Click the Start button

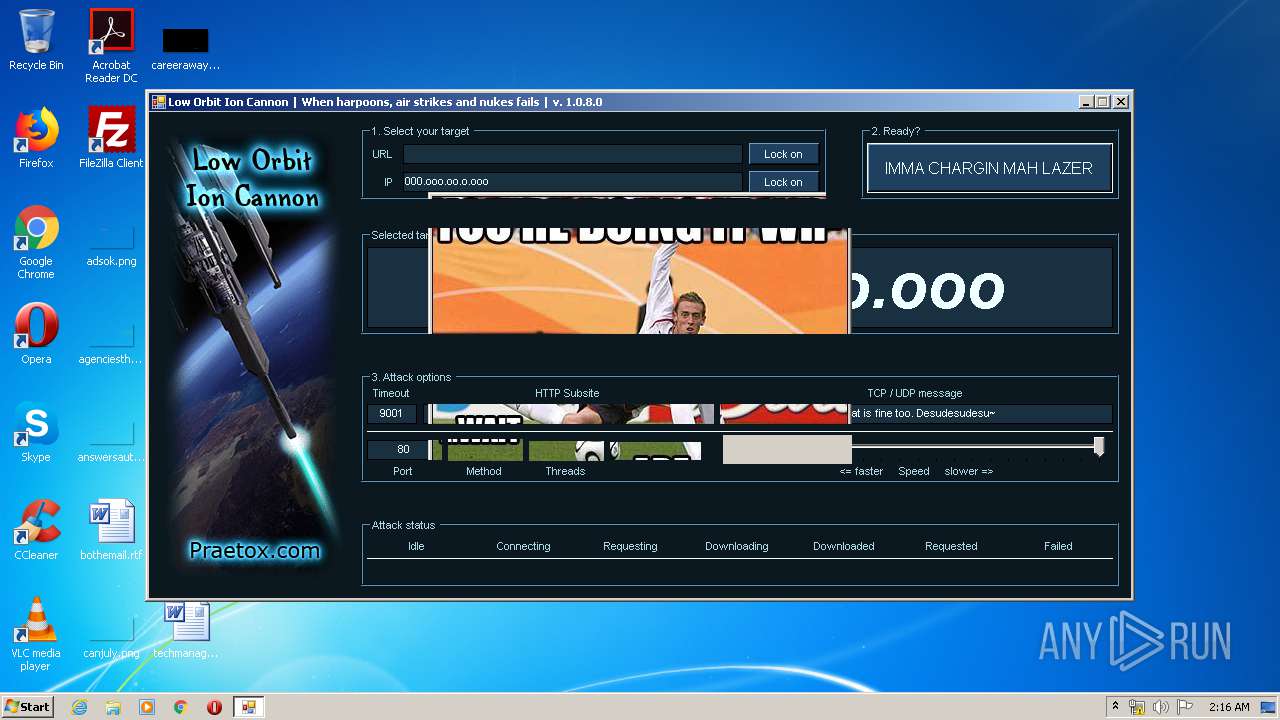pos(27,707)
